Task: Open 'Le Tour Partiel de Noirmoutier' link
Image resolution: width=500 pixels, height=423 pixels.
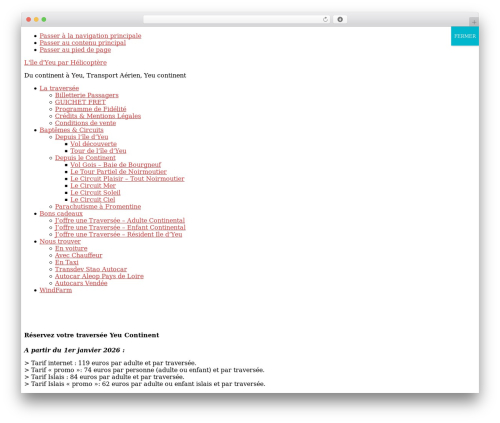Action: point(118,172)
